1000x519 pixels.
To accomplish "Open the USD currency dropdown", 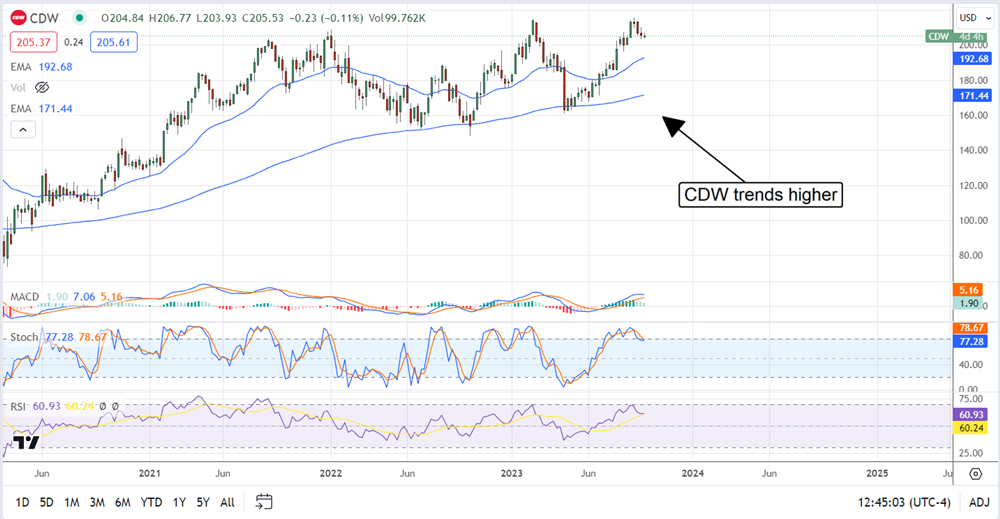I will pyautogui.click(x=976, y=18).
